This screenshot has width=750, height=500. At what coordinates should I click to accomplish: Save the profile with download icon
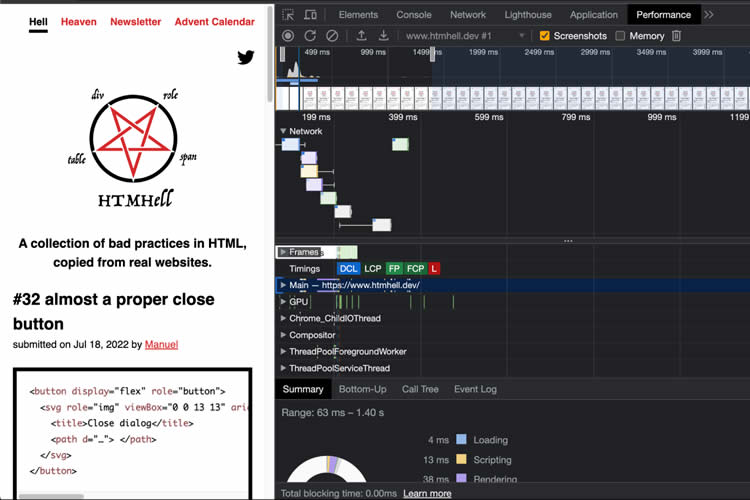click(x=384, y=35)
